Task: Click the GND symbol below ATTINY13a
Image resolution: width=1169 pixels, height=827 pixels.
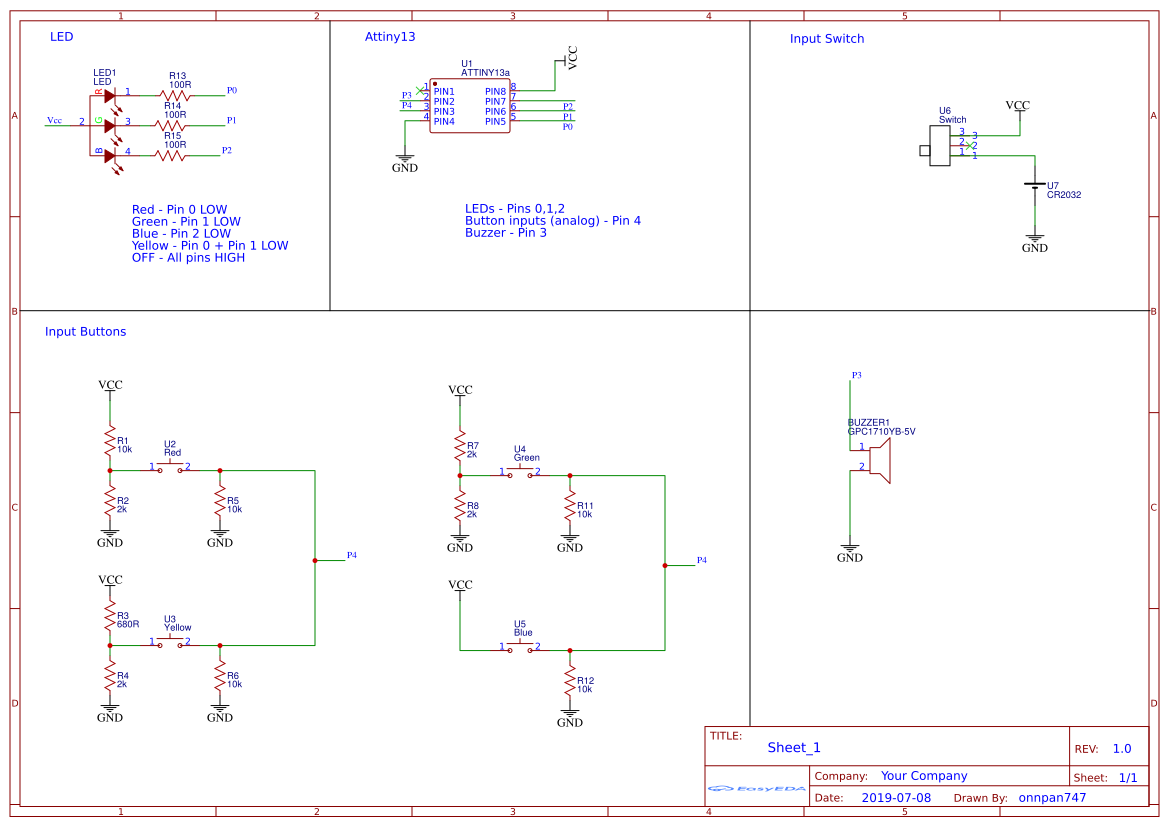Action: [404, 160]
